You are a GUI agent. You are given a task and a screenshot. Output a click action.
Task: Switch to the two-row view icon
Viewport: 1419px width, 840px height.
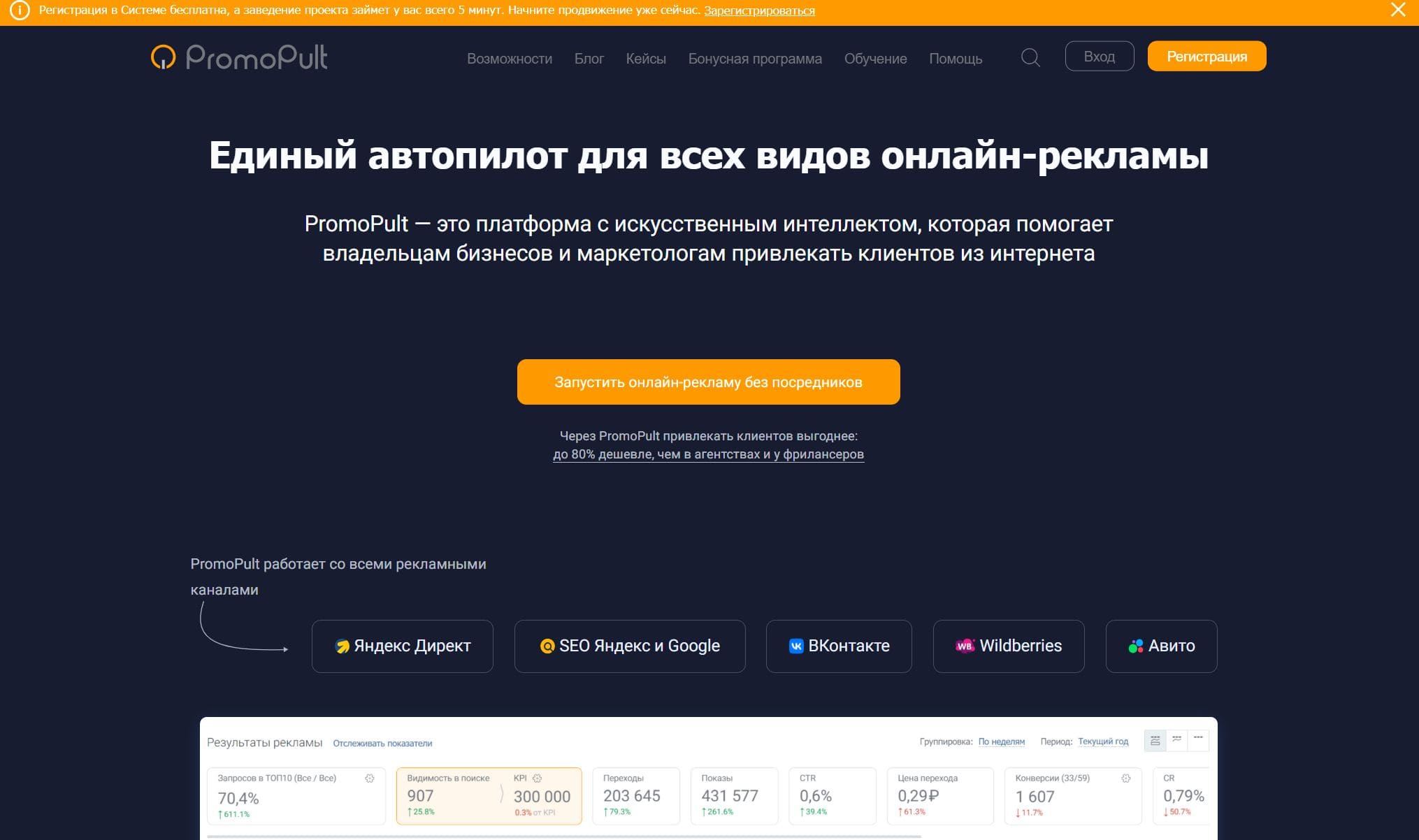(x=1177, y=739)
